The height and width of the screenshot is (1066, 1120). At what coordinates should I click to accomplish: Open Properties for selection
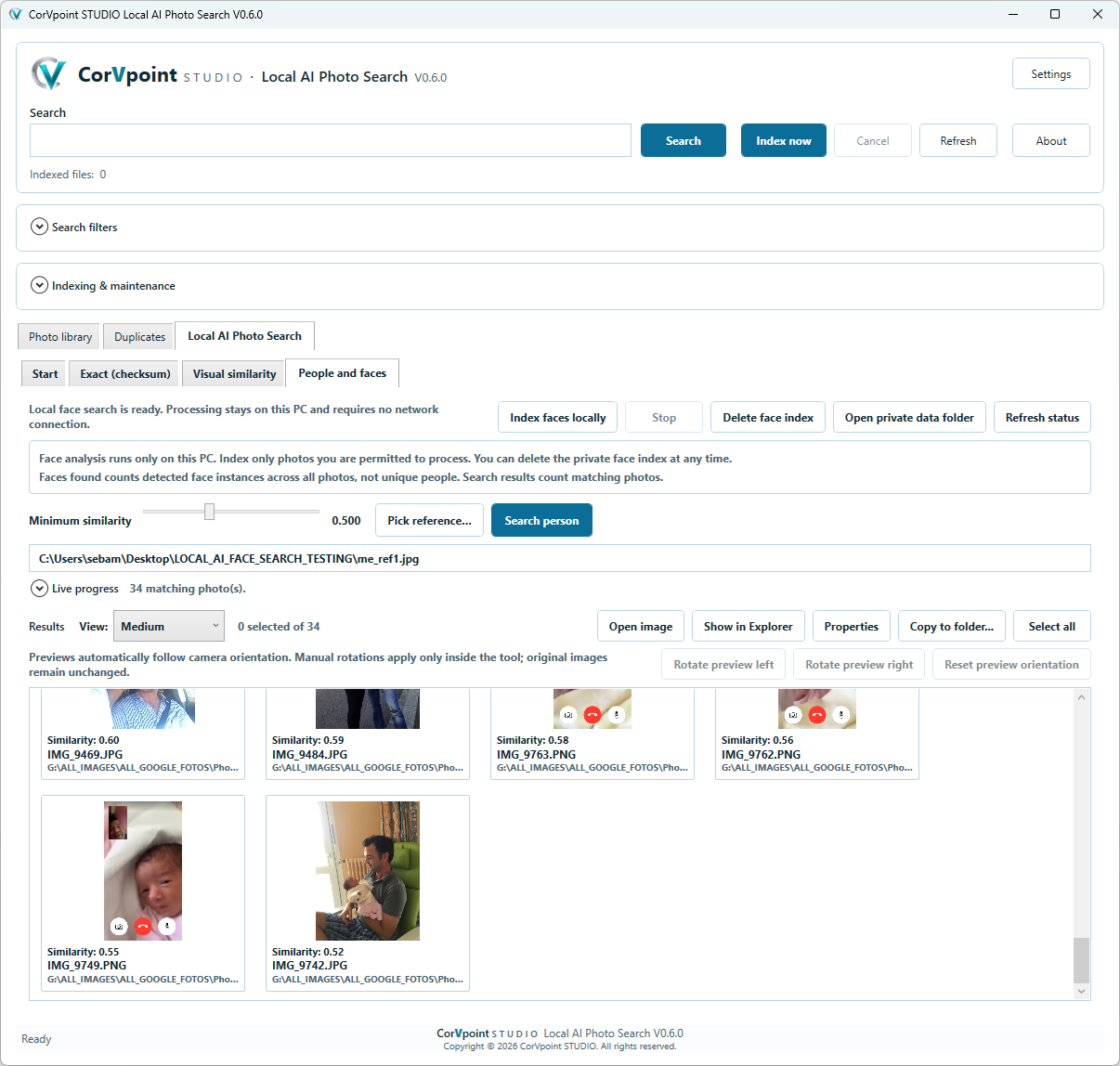[x=852, y=626]
